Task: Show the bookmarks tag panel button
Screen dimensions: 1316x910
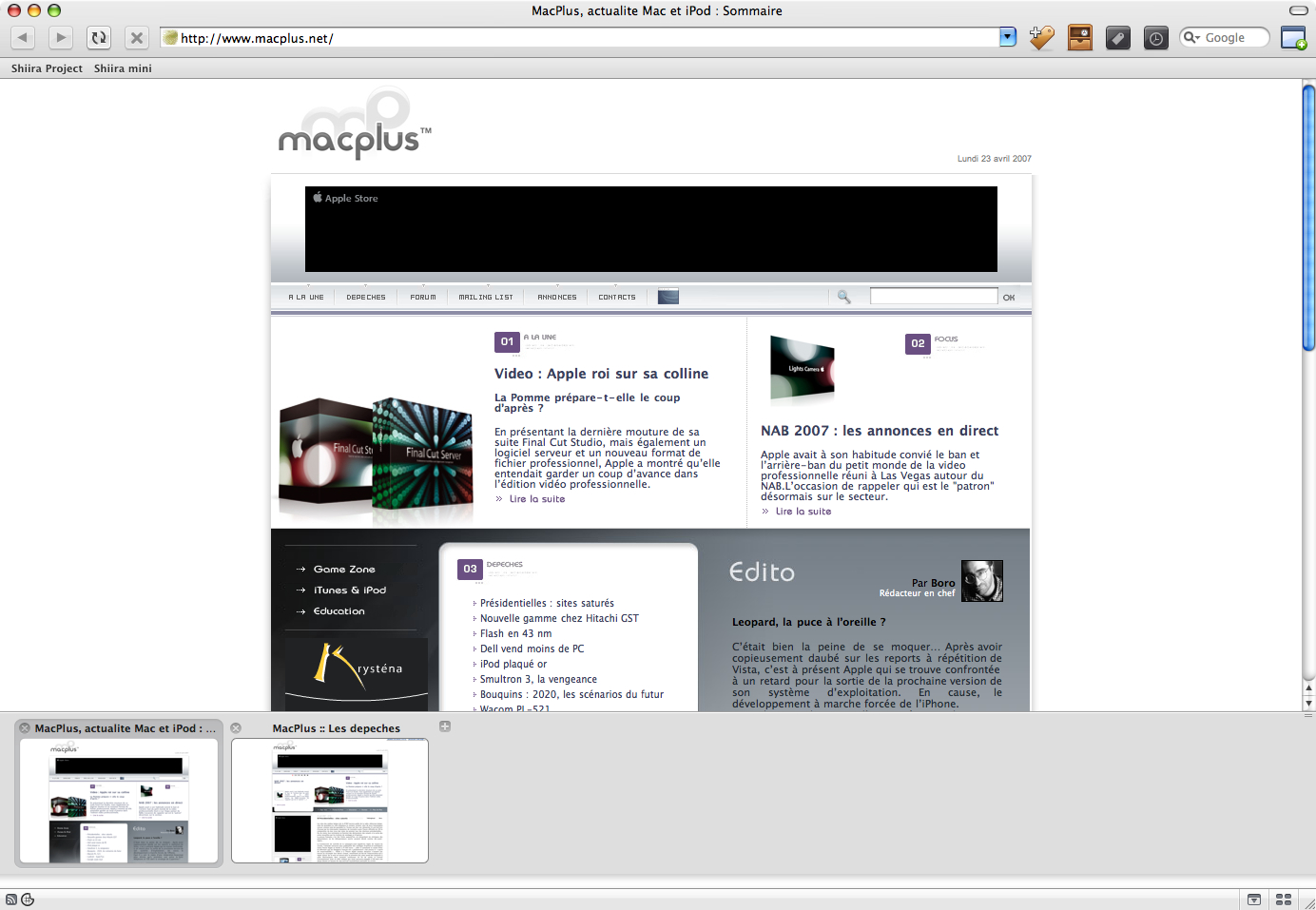Action: (1118, 38)
